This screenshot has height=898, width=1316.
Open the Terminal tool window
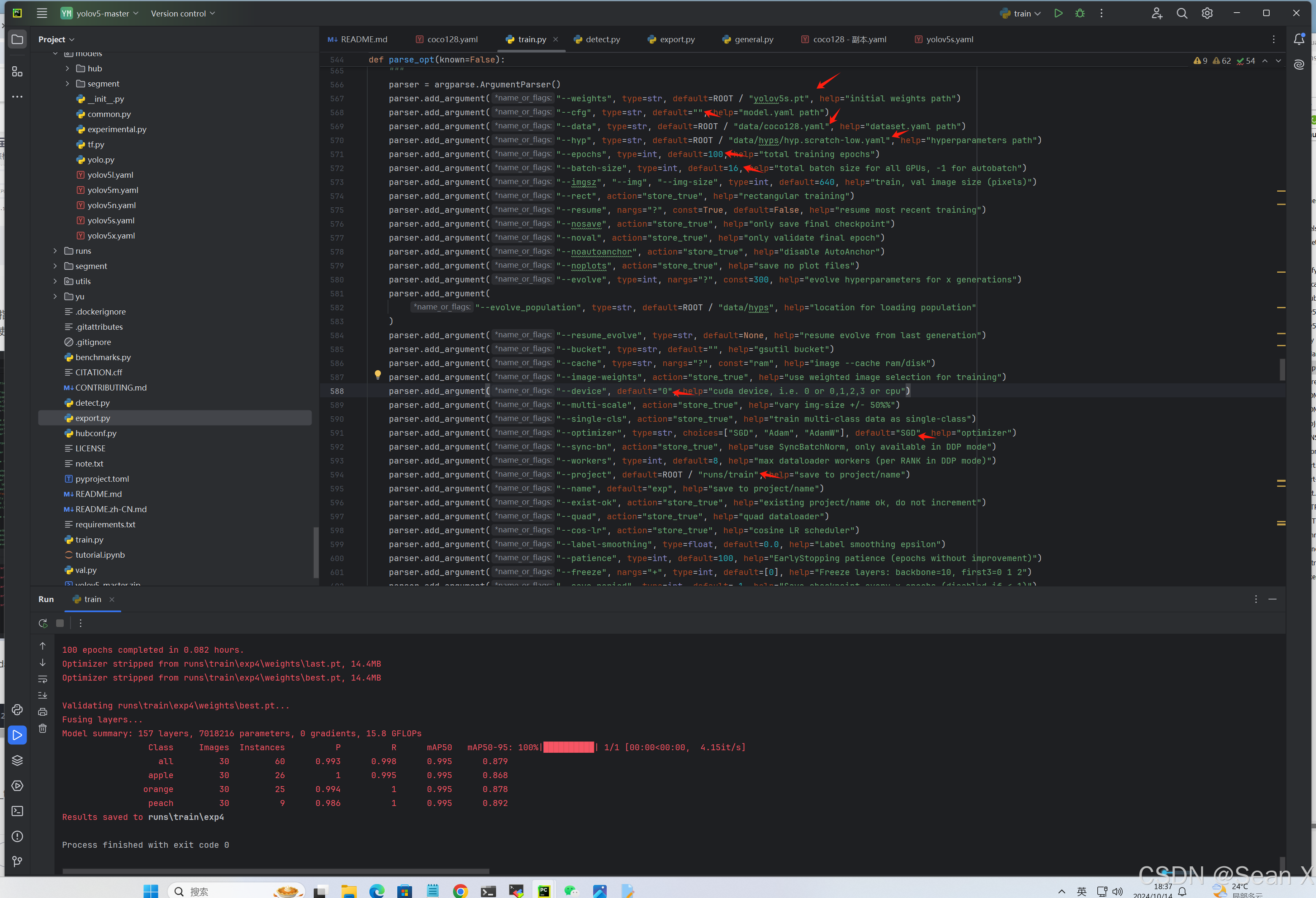18,811
